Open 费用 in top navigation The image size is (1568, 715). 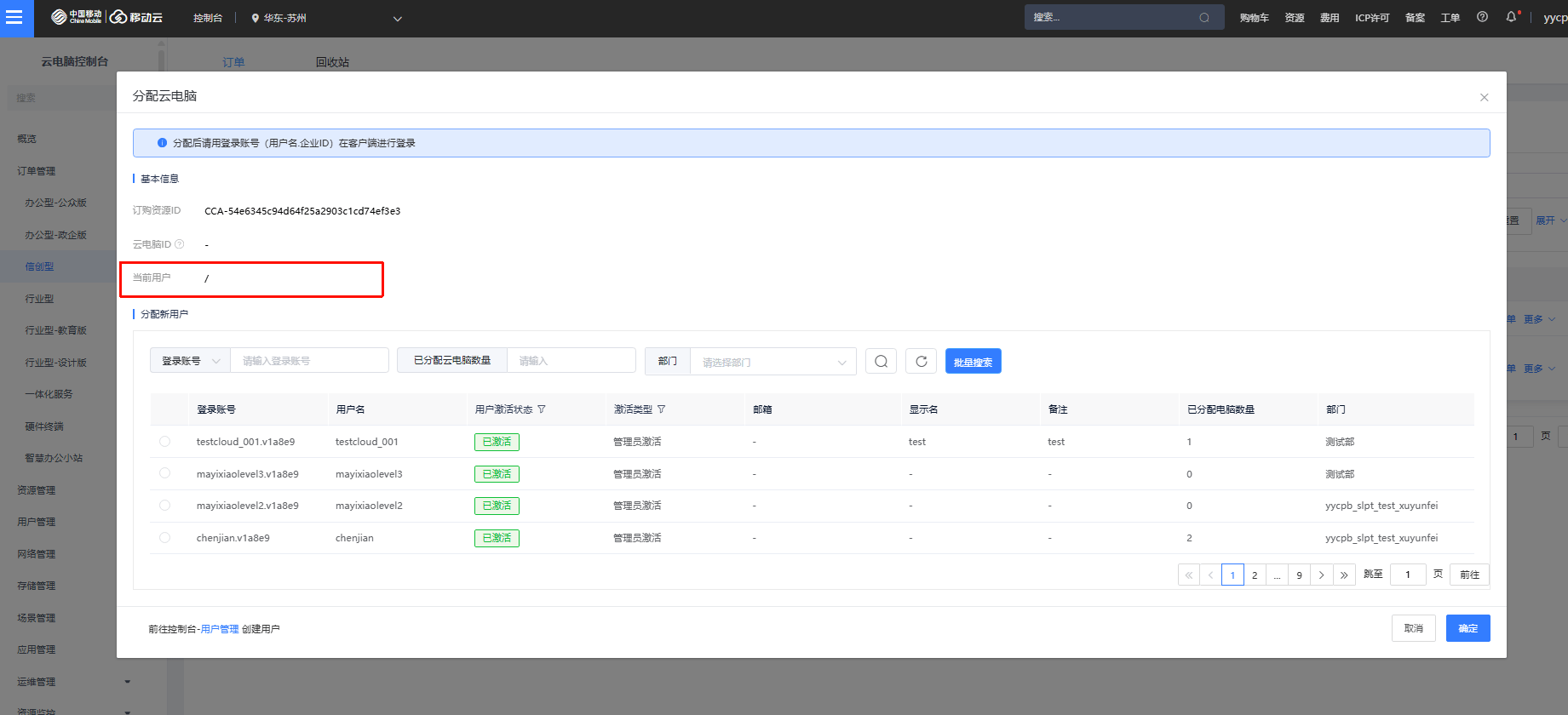pyautogui.click(x=1330, y=18)
